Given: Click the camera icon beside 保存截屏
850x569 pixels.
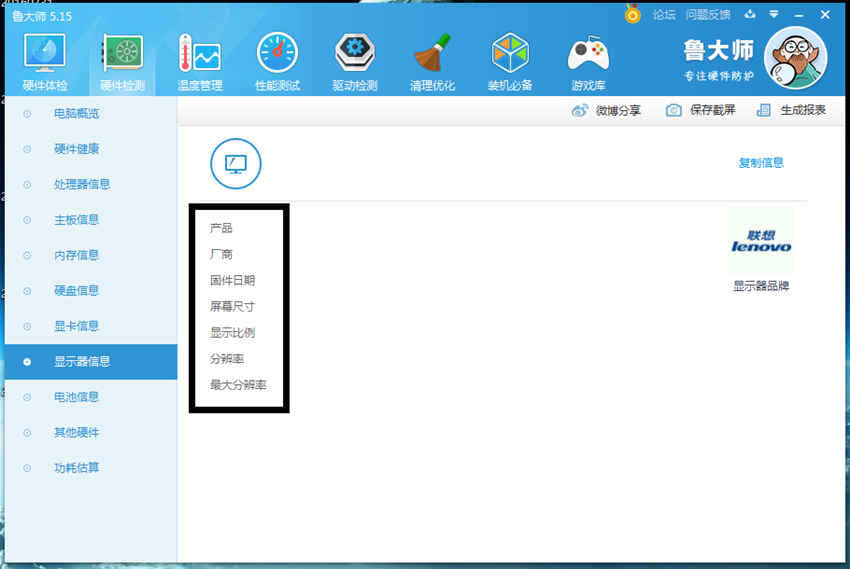Looking at the screenshot, I should 673,110.
